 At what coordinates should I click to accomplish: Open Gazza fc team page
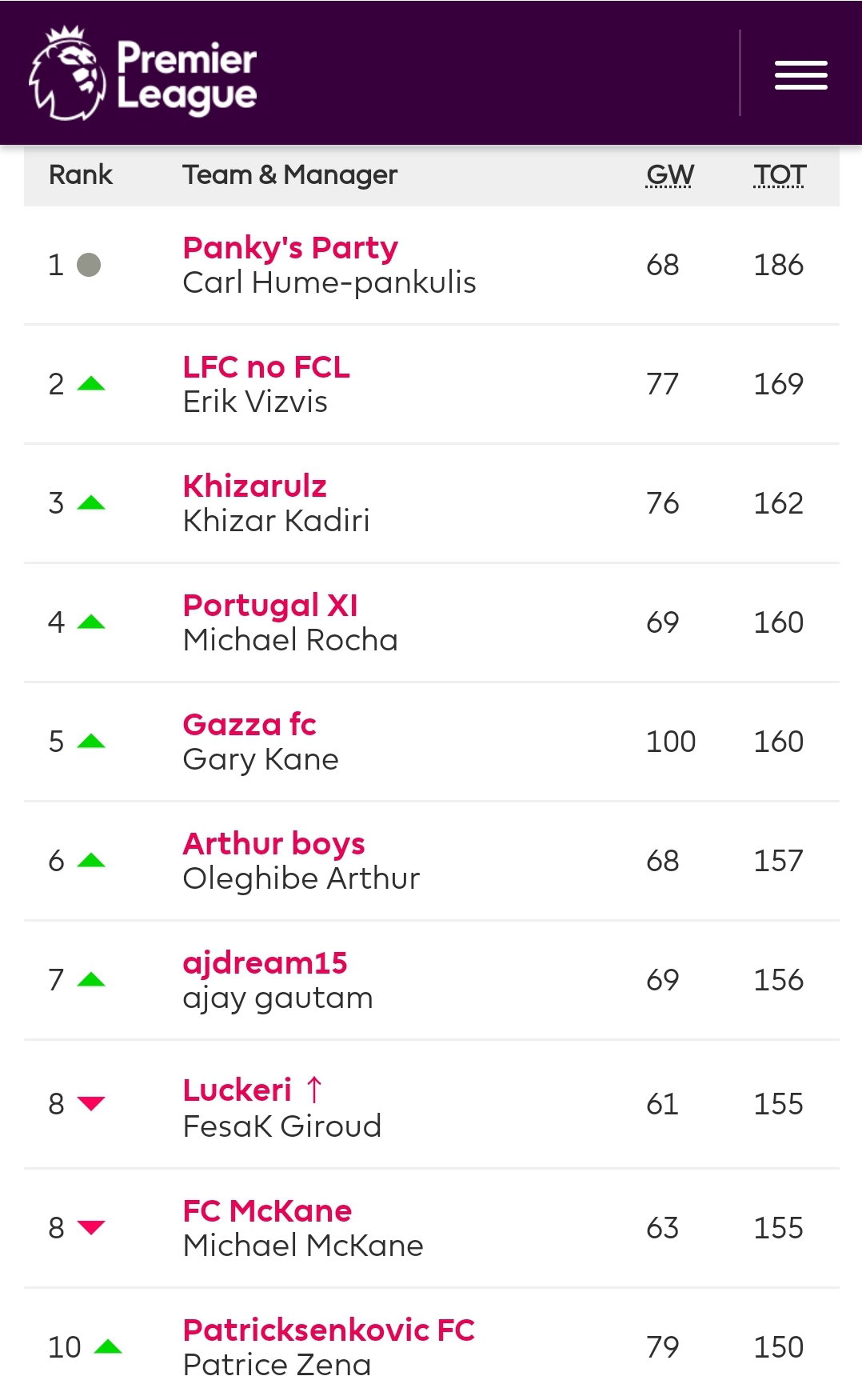click(x=249, y=725)
